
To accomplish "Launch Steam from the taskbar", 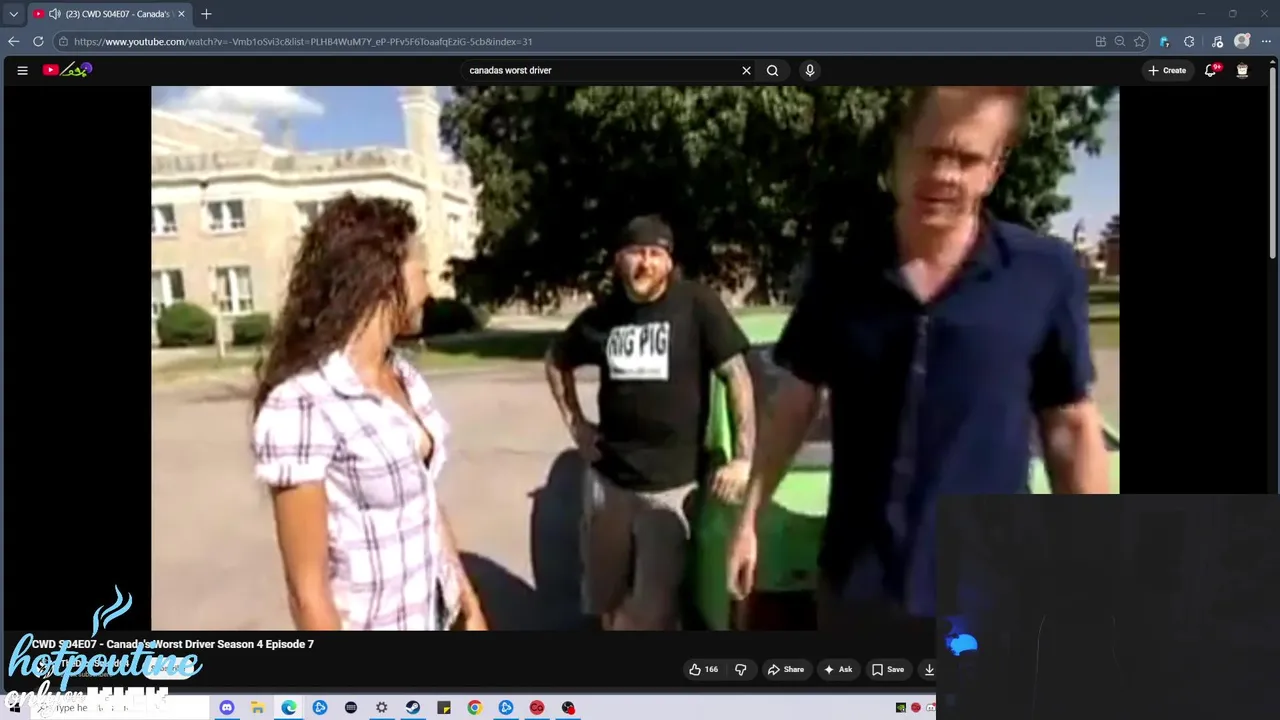I will [413, 707].
